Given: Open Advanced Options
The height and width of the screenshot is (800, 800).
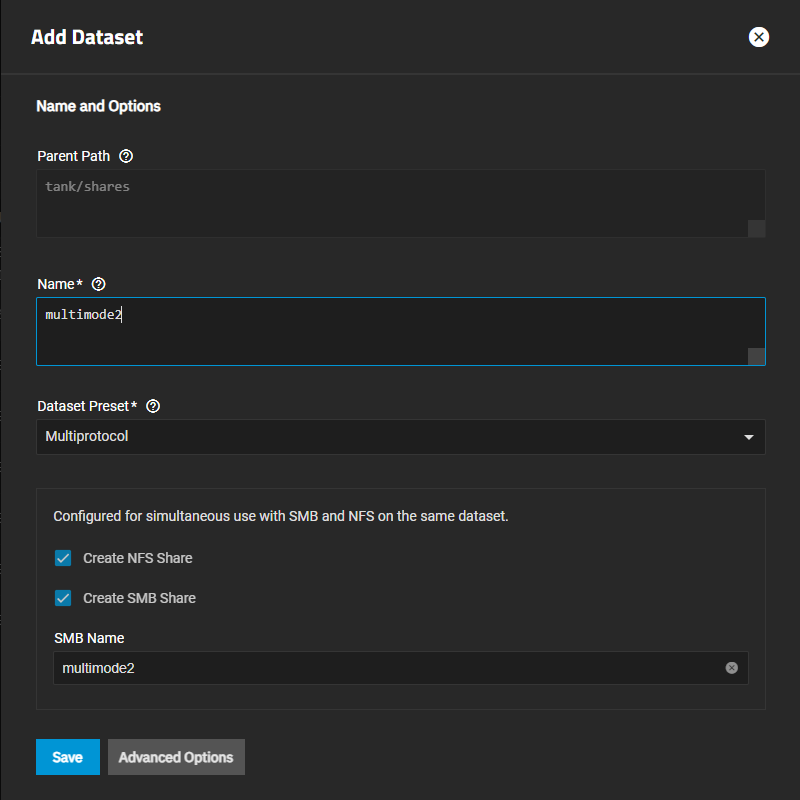Looking at the screenshot, I should (176, 757).
